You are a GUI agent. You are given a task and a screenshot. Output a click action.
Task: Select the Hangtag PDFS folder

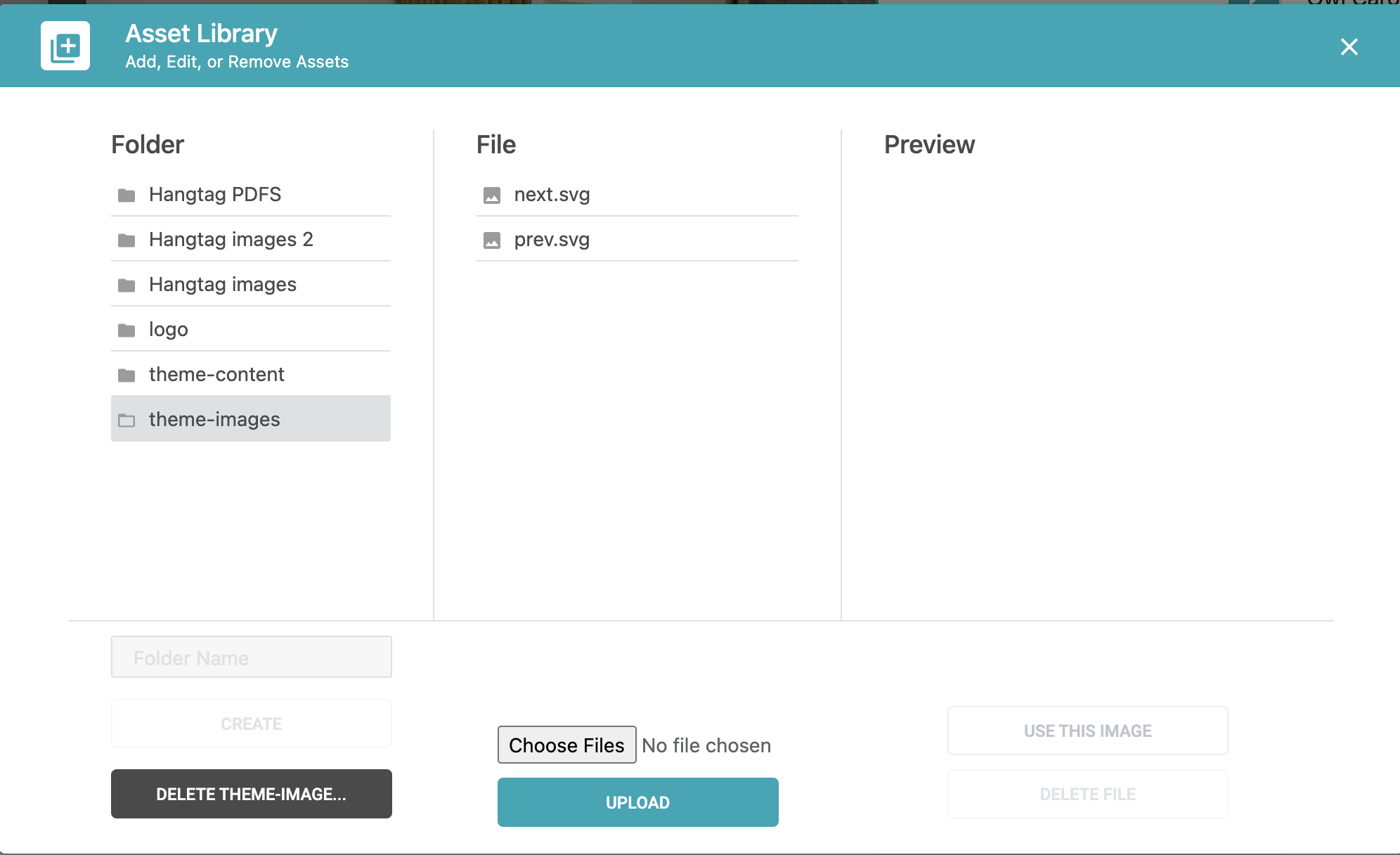coord(251,194)
